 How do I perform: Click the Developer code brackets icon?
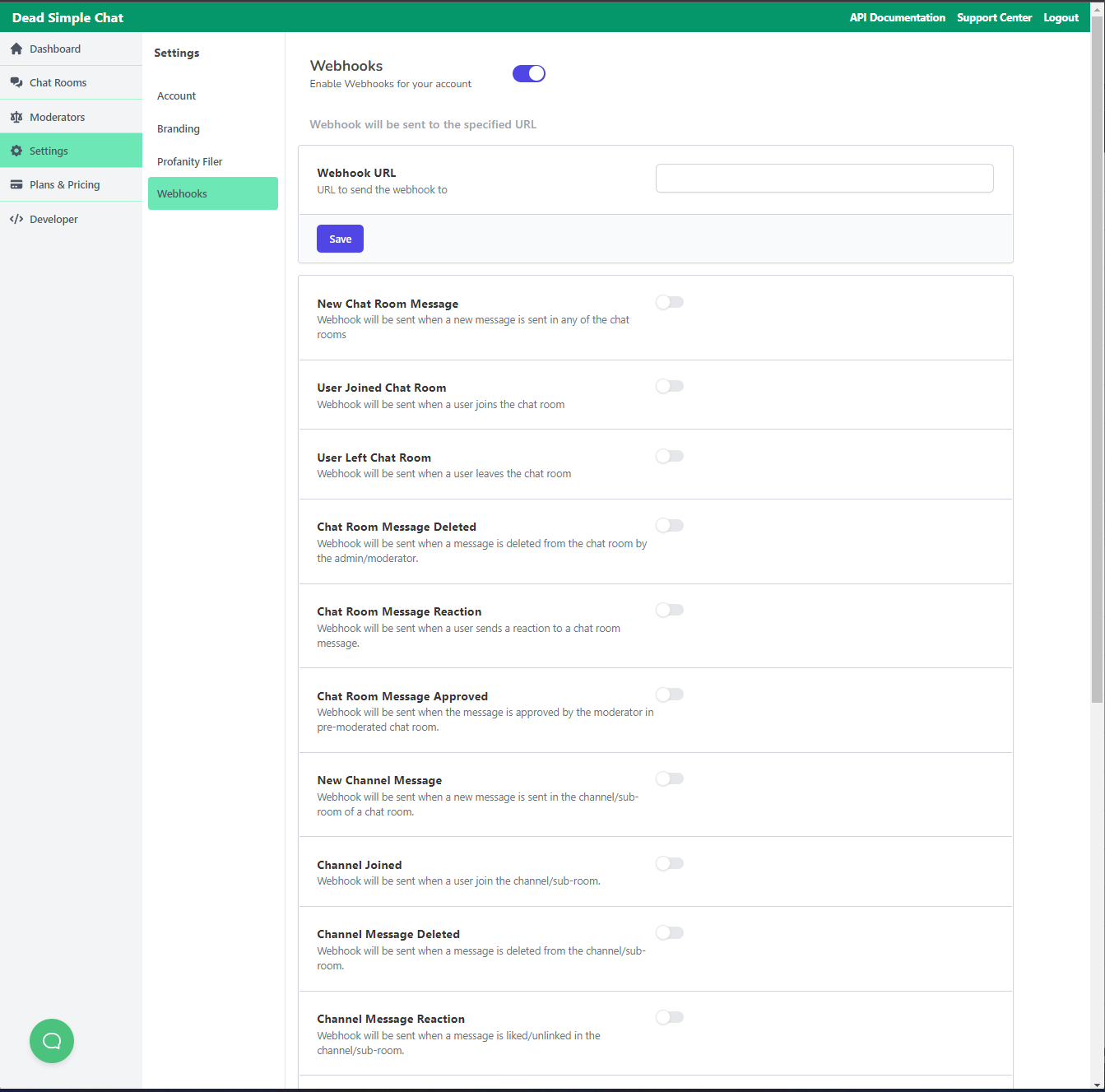click(16, 219)
